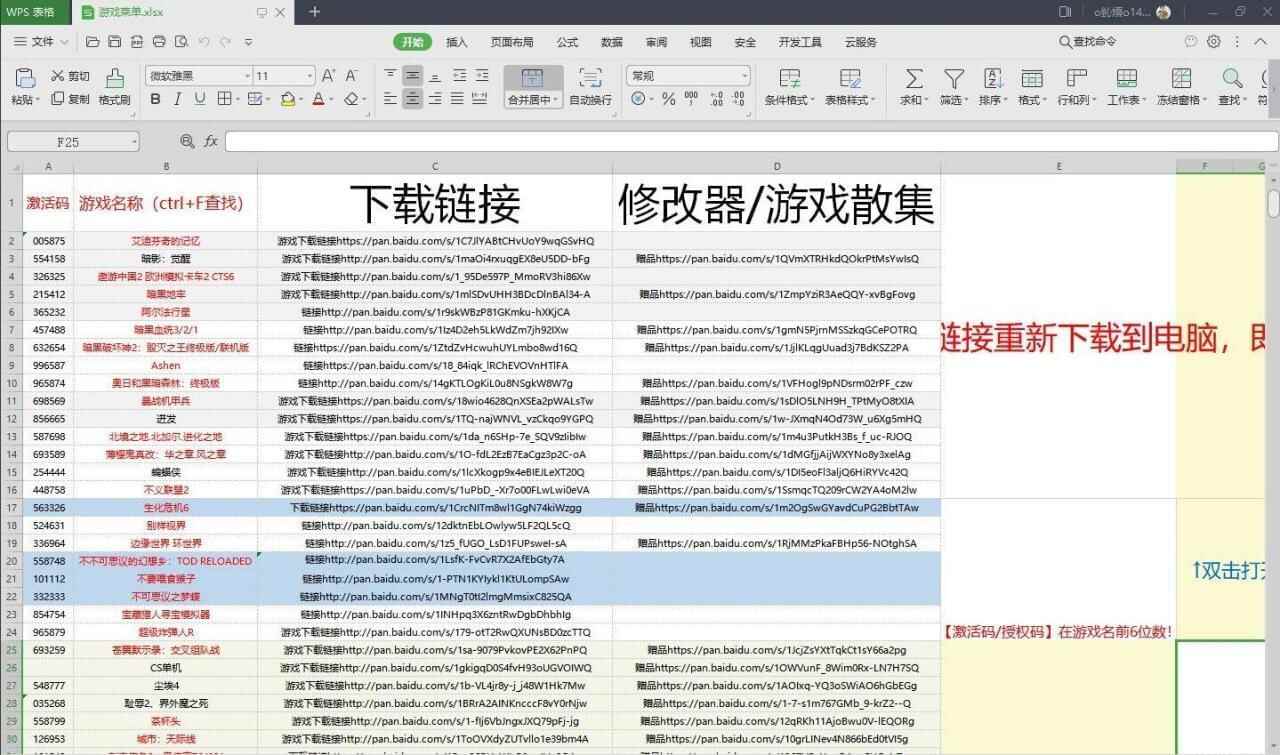Image resolution: width=1280 pixels, height=755 pixels.
Task: Switch to the View (视图) tab
Action: coord(701,42)
